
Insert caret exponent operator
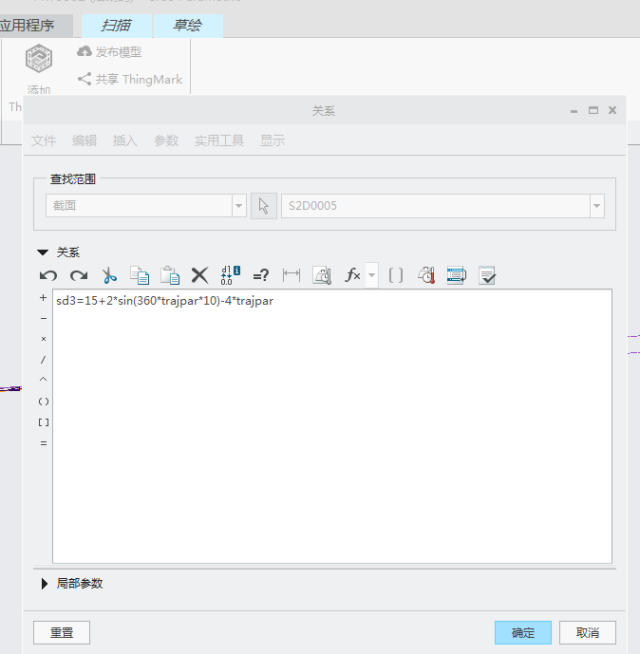(43, 380)
